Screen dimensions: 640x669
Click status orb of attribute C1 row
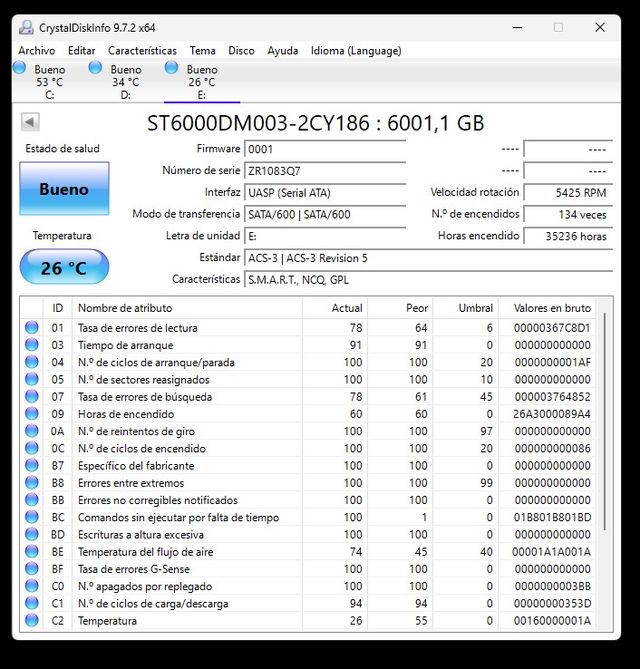[x=32, y=603]
